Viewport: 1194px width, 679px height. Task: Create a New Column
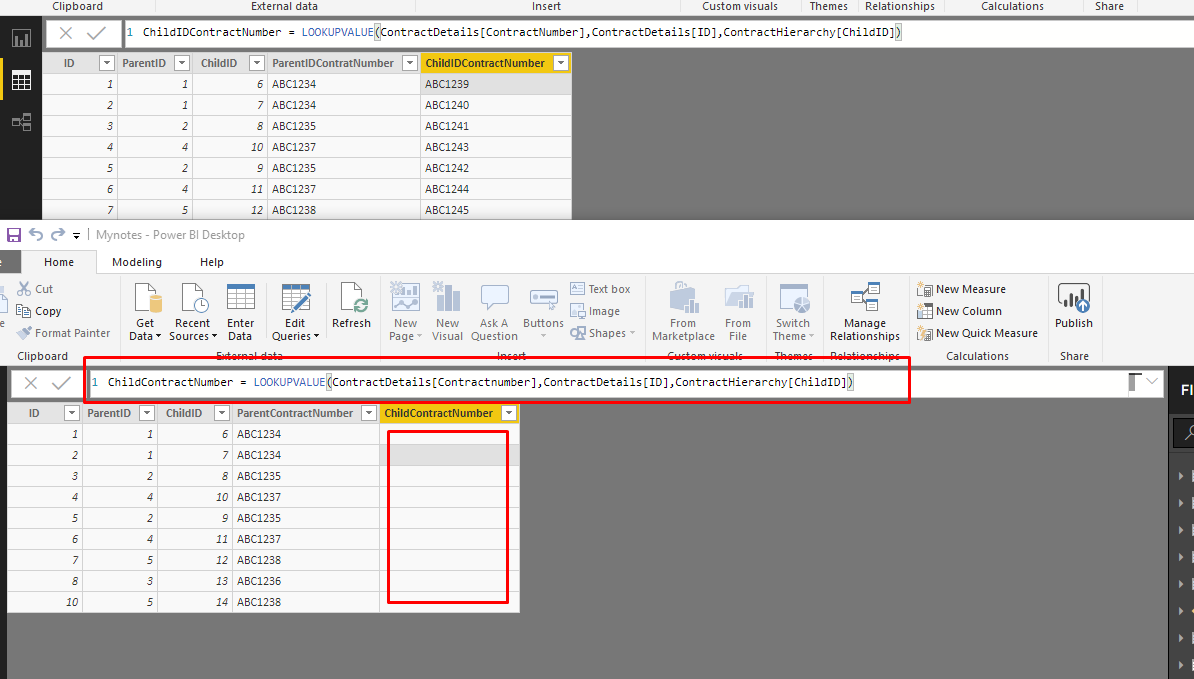959,311
